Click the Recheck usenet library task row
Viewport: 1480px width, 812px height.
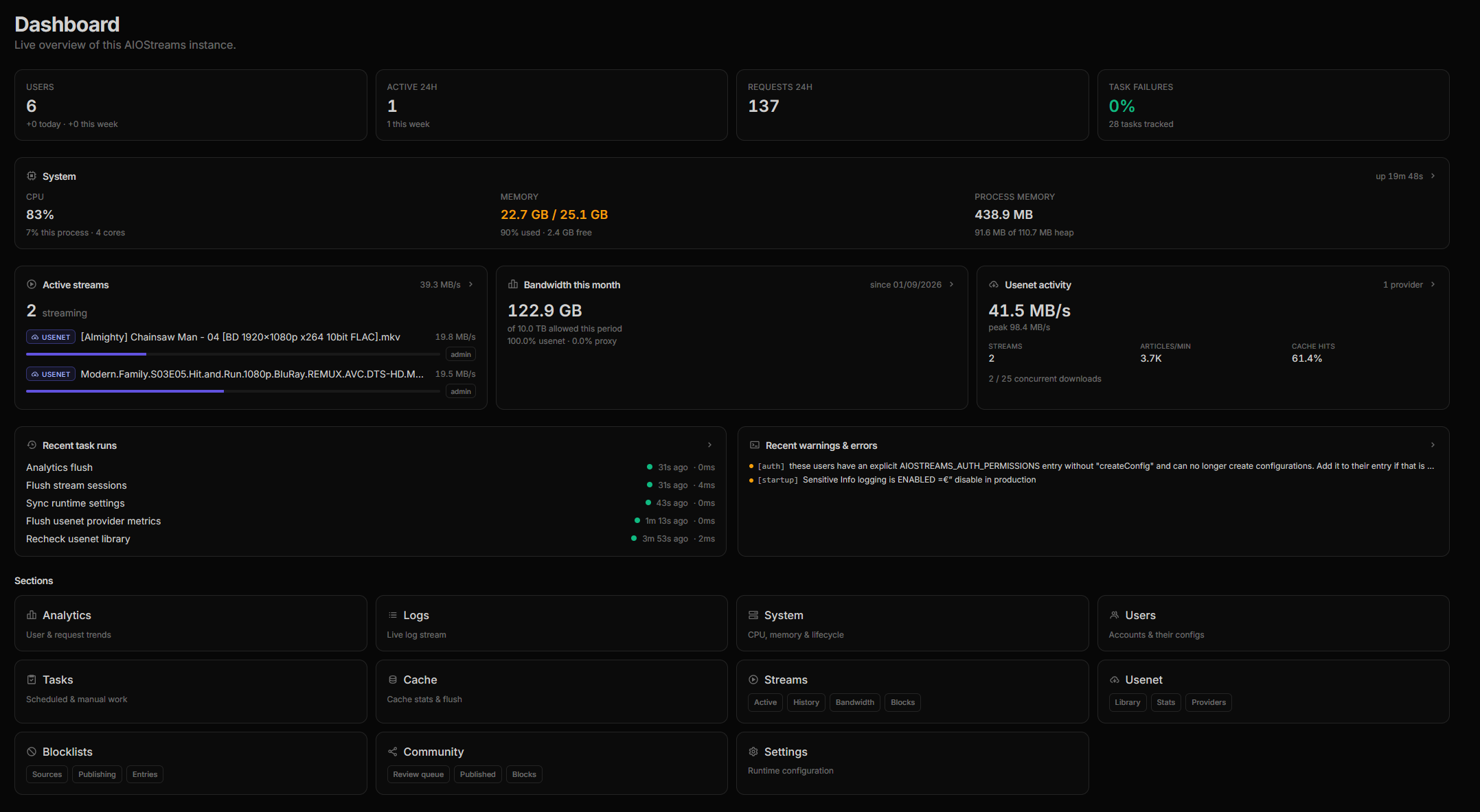pos(370,539)
